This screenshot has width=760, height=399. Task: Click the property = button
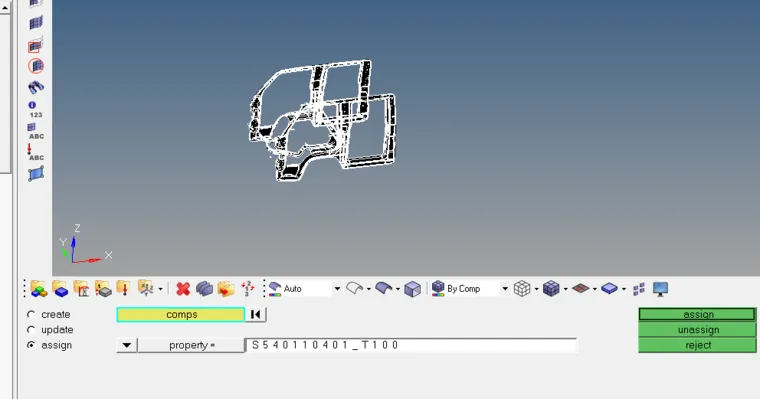pyautogui.click(x=191, y=345)
